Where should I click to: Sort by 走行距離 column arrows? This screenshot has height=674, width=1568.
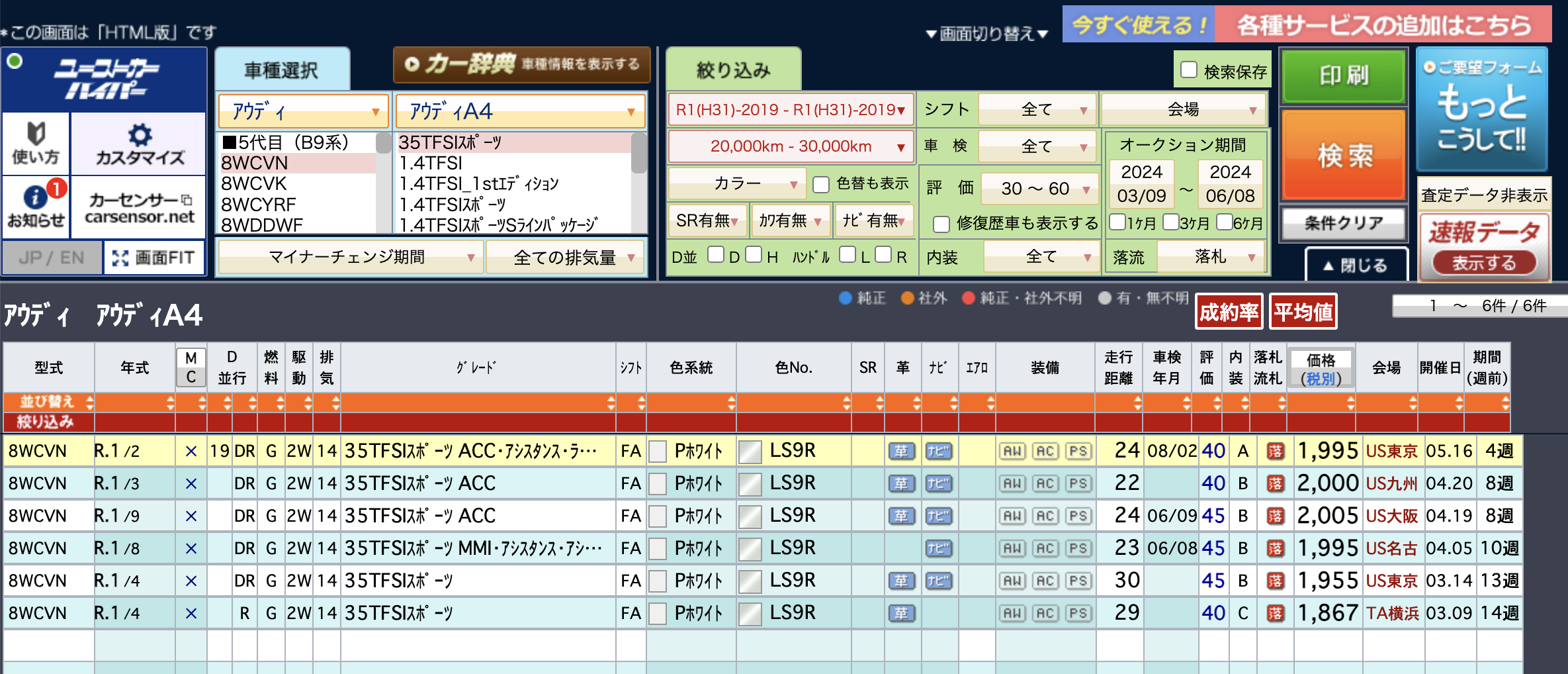(x=1137, y=403)
